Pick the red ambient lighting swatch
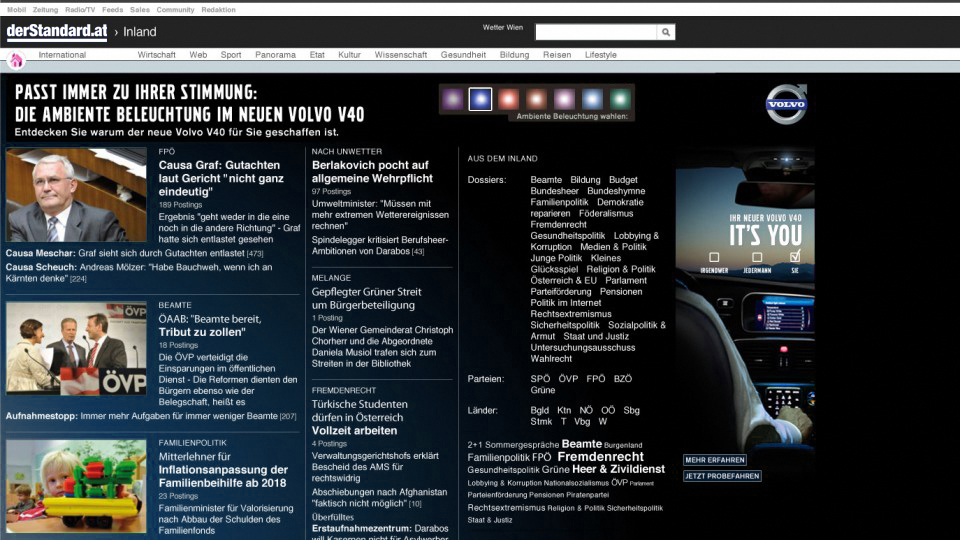The height and width of the screenshot is (540, 960). (x=508, y=99)
